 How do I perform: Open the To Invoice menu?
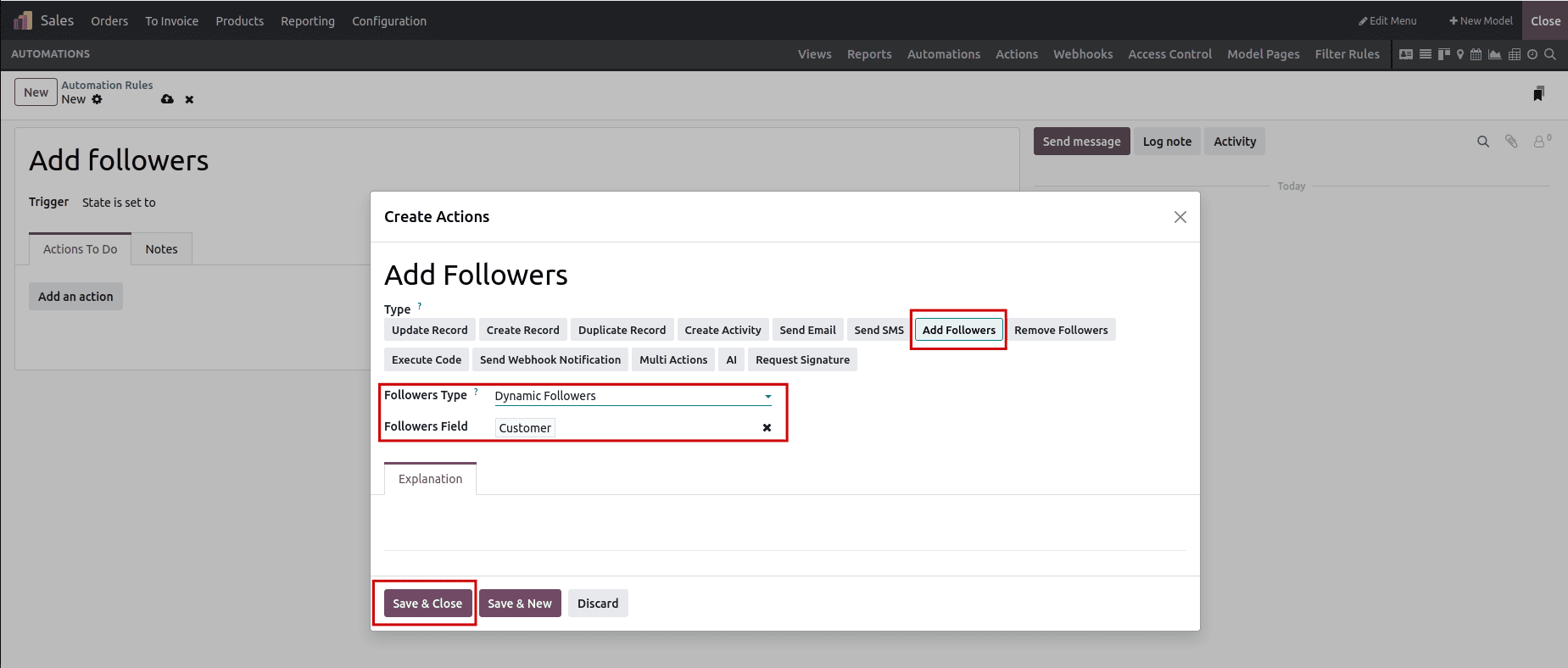pos(171,21)
